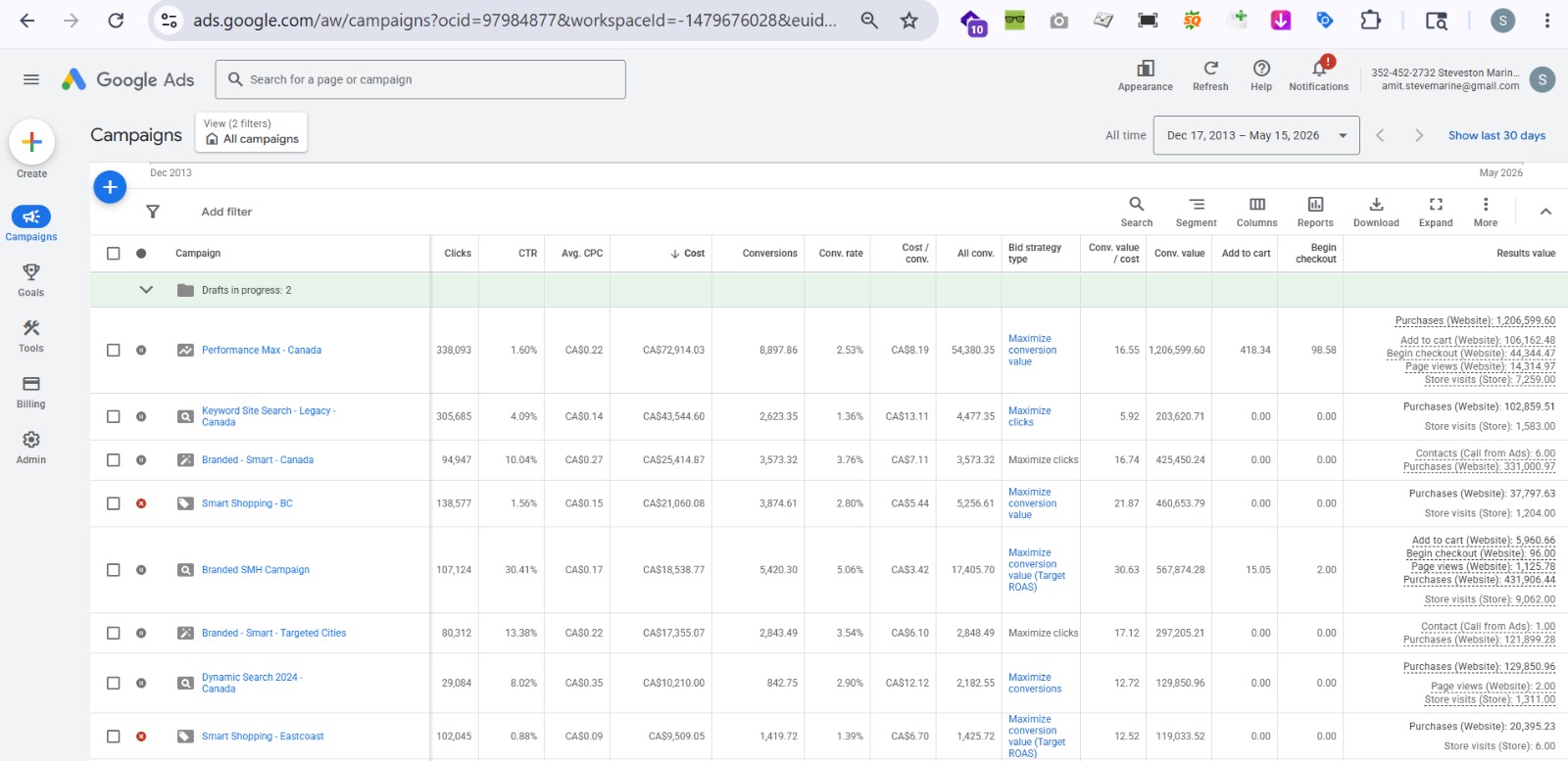Sort table by Avg. CPC column
The image size is (1568, 761).
tap(582, 254)
